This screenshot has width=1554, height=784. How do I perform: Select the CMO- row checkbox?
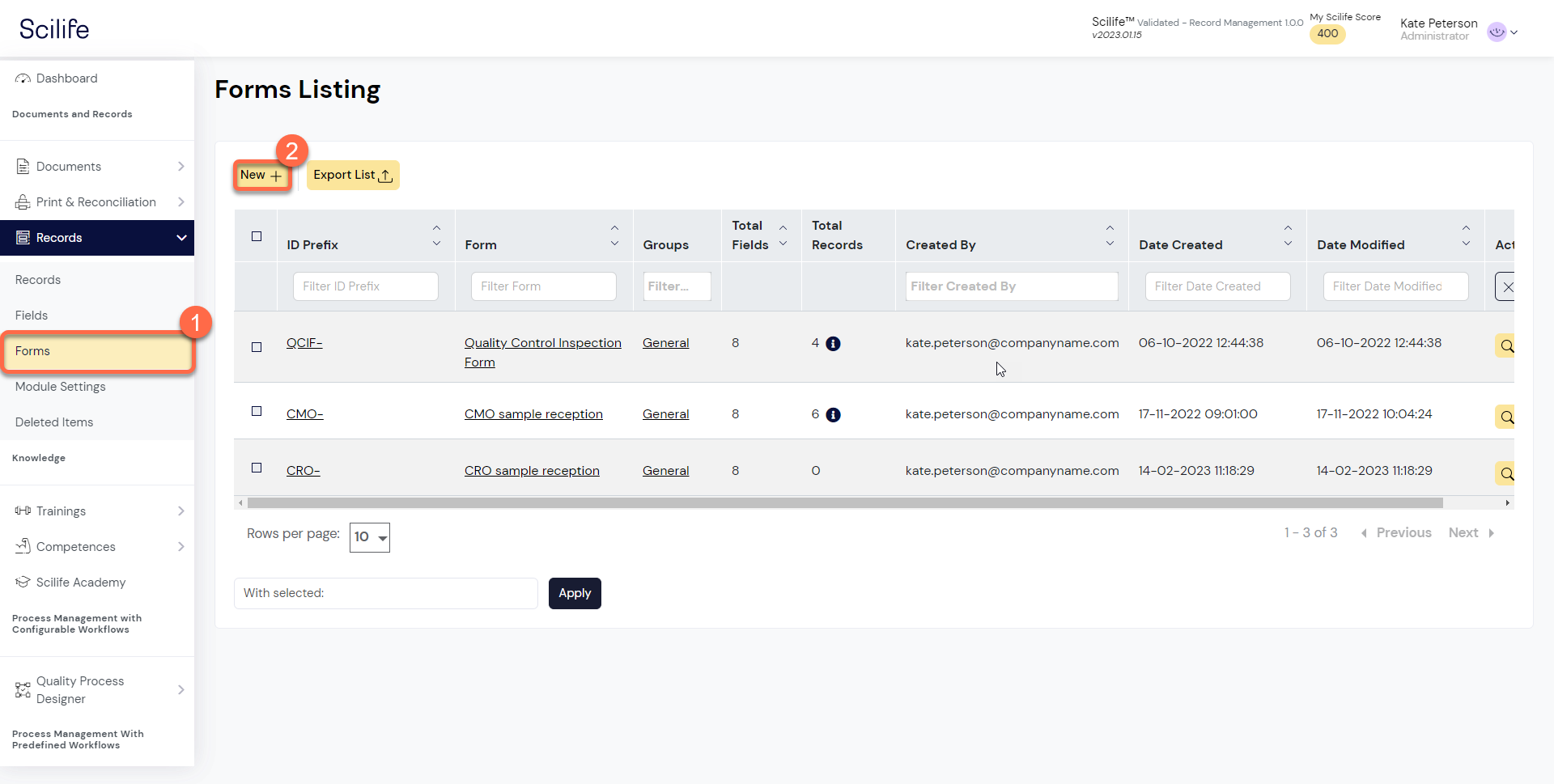(257, 411)
